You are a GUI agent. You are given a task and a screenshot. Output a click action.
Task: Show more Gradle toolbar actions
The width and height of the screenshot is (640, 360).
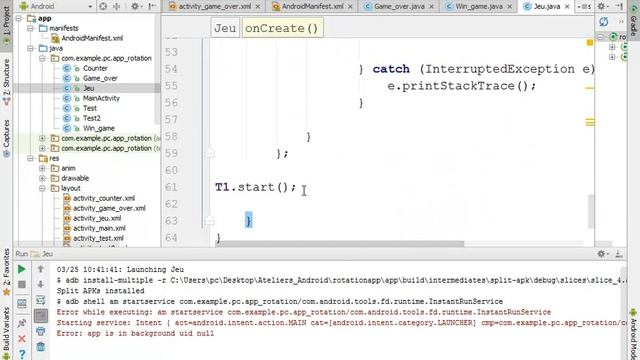click(621, 21)
